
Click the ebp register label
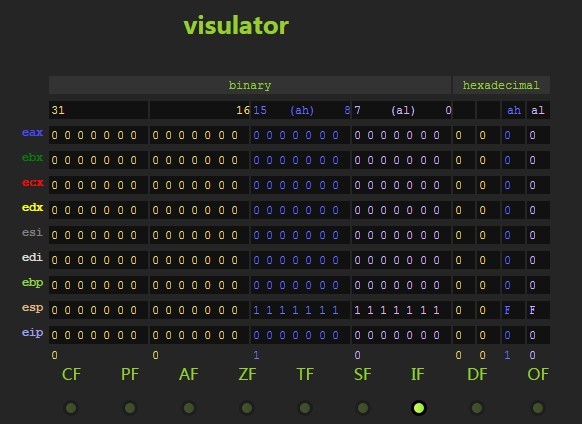pos(32,283)
